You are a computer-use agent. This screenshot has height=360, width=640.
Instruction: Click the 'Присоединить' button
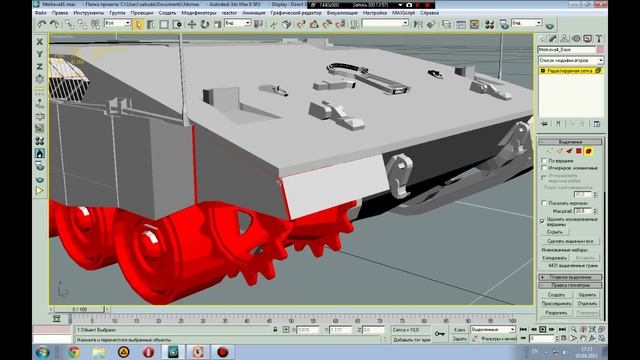[556, 304]
